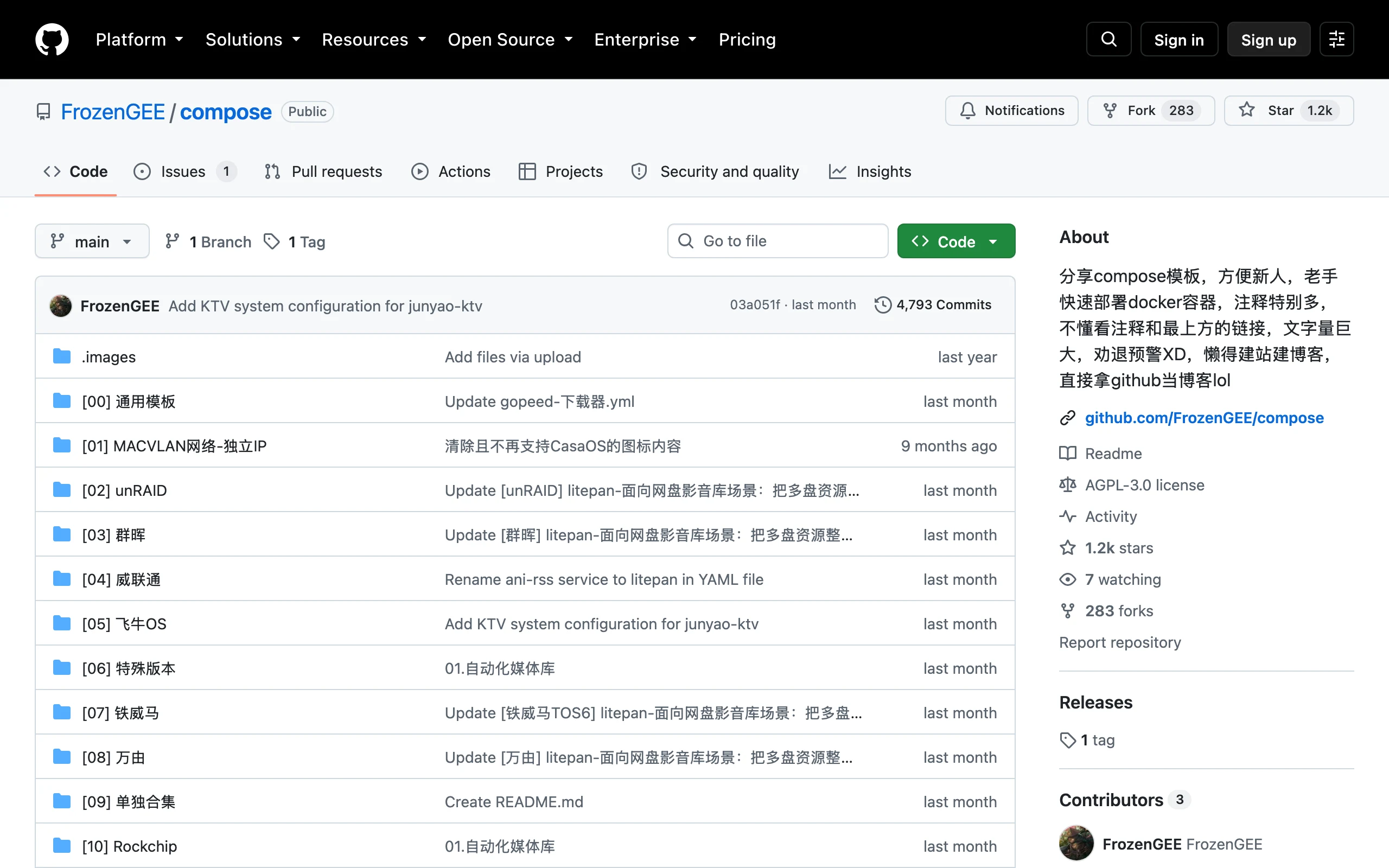The width and height of the screenshot is (1389, 868).
Task: Open the Pull requests tab
Action: pos(323,171)
